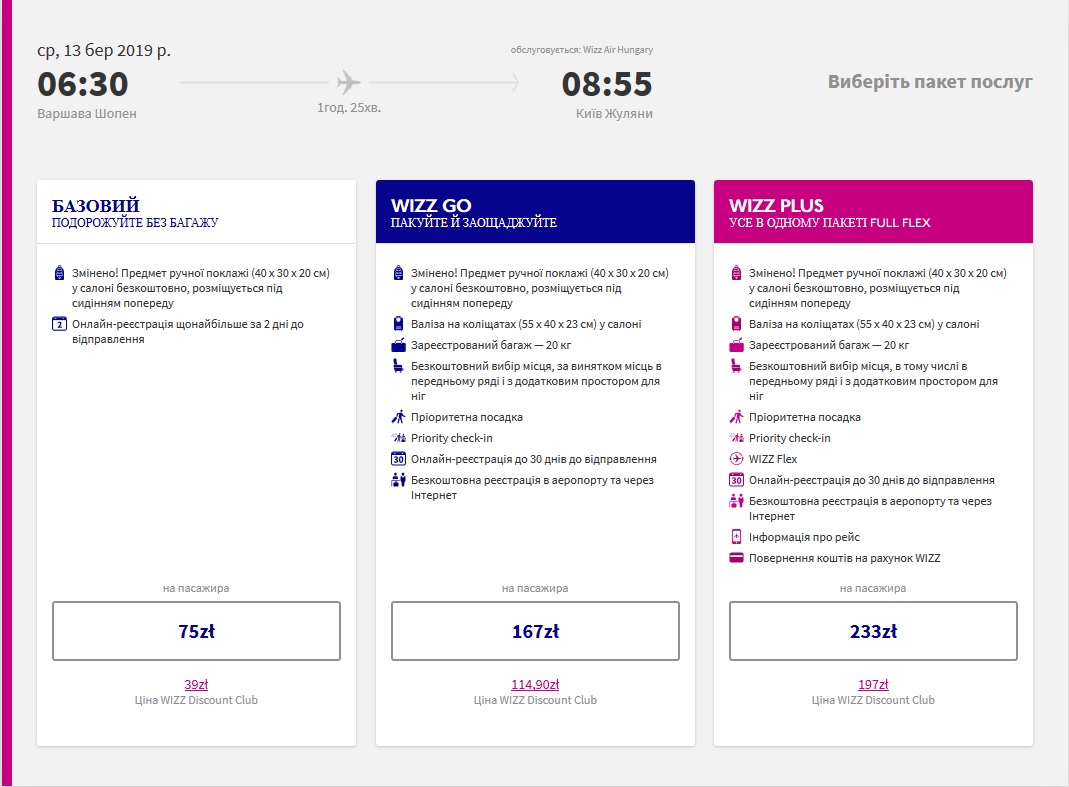Click airport check-in icon in WIZZ GO

point(398,481)
